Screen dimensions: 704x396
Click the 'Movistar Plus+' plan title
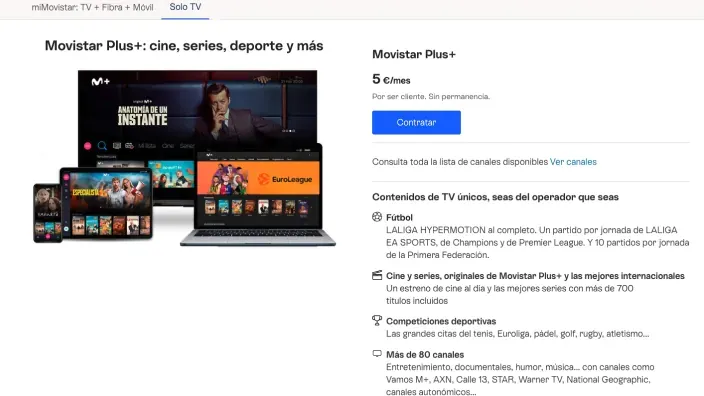(x=414, y=54)
